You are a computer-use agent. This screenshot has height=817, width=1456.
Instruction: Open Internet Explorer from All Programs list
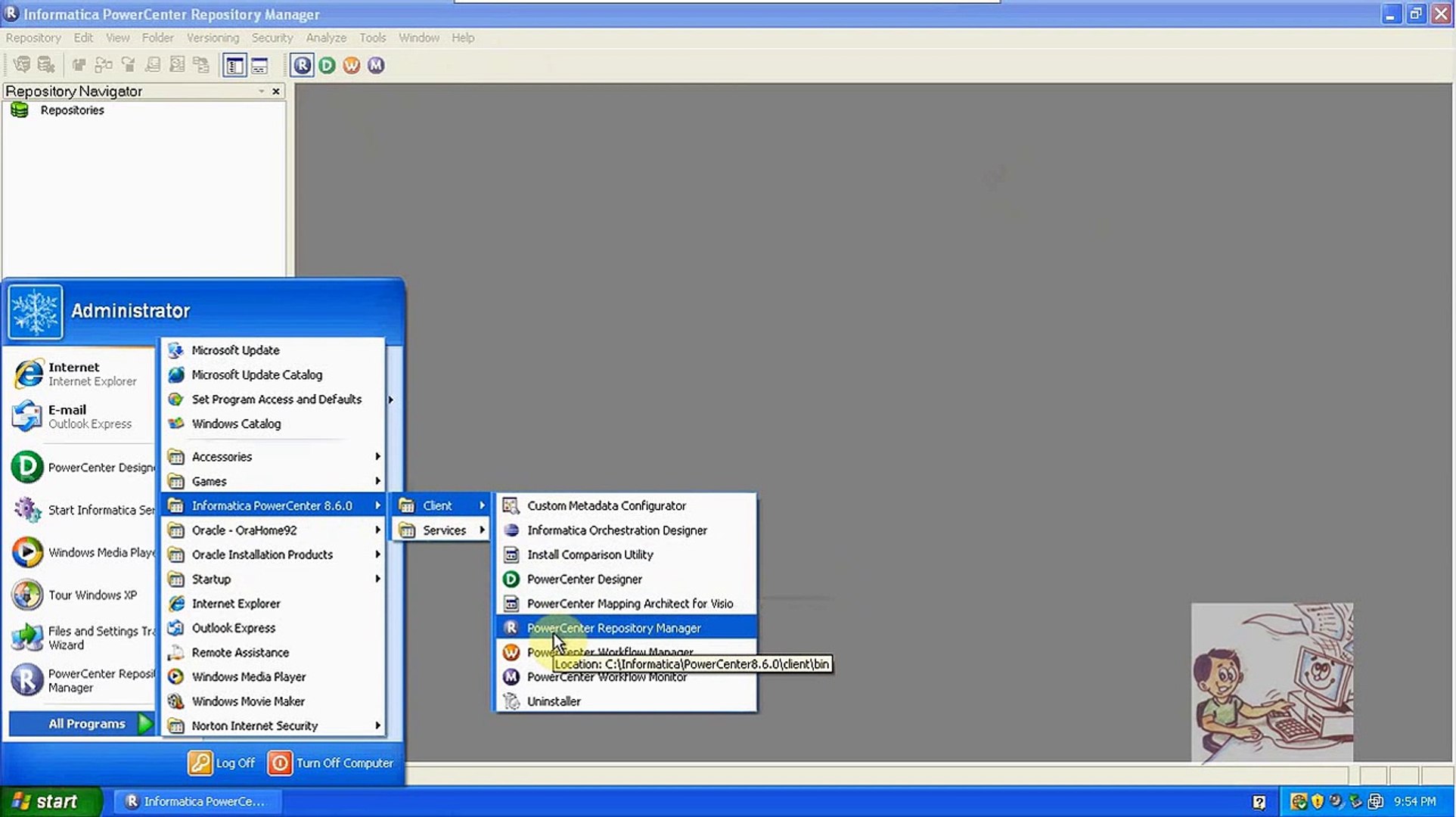tap(273, 604)
